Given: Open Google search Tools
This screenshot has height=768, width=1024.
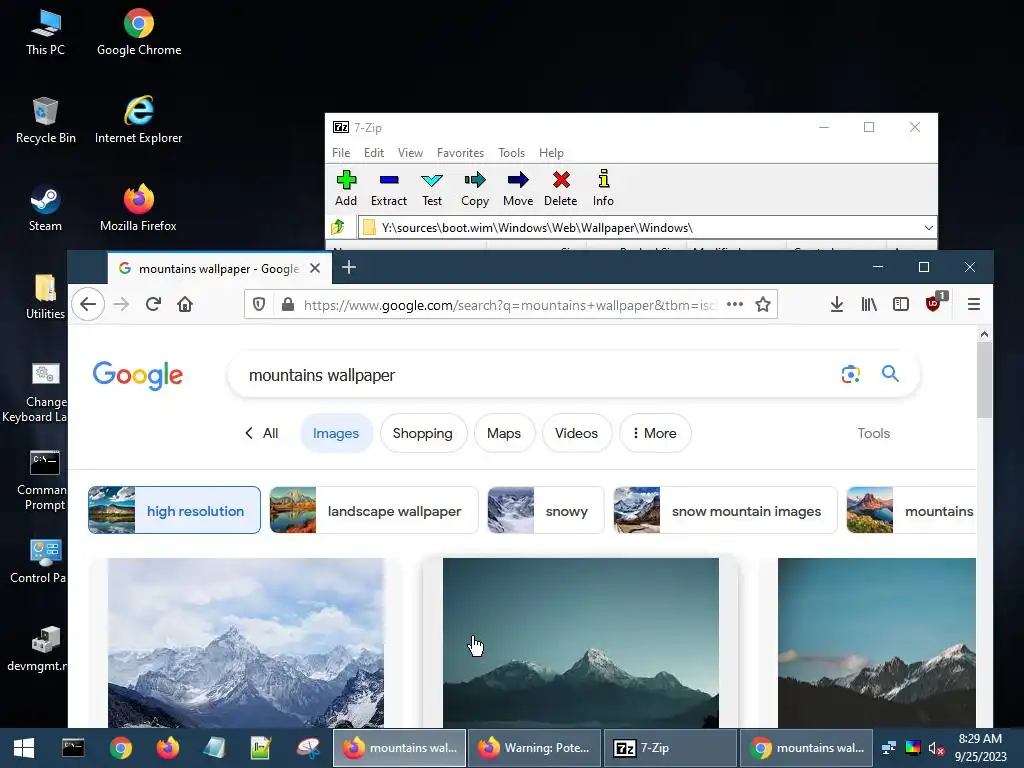Looking at the screenshot, I should tap(873, 433).
